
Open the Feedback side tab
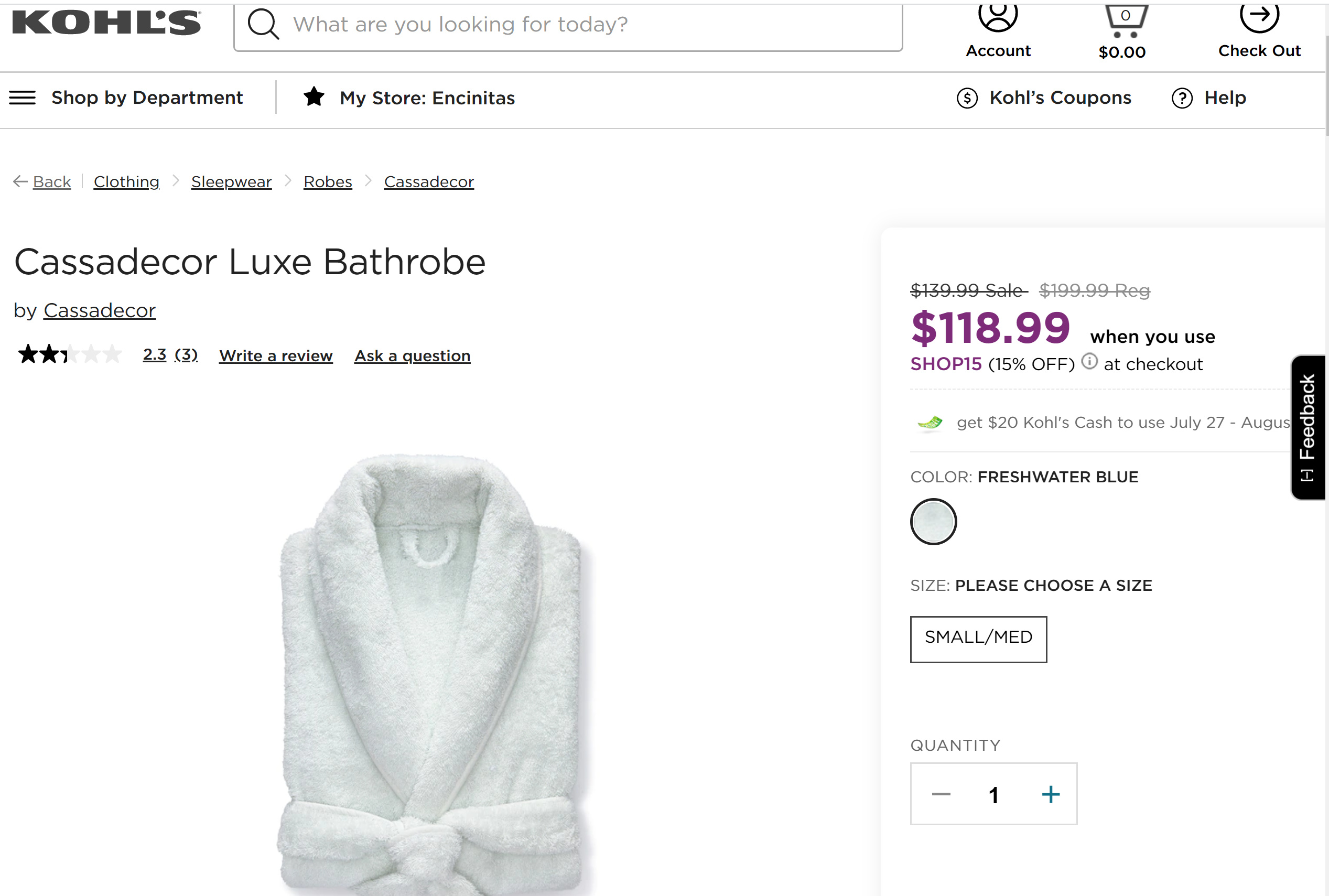pyautogui.click(x=1308, y=427)
